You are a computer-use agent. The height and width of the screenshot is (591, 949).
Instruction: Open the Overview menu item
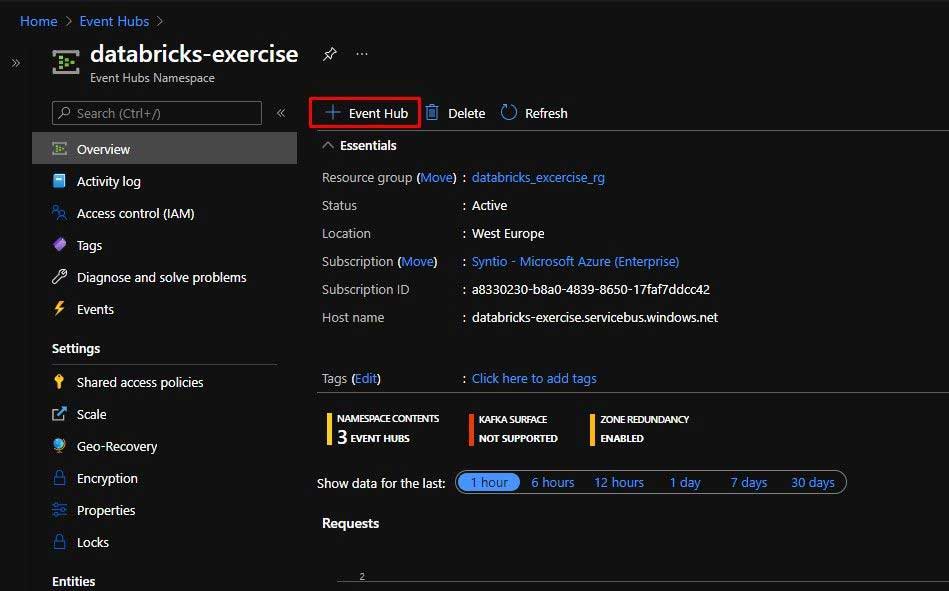tap(165, 149)
